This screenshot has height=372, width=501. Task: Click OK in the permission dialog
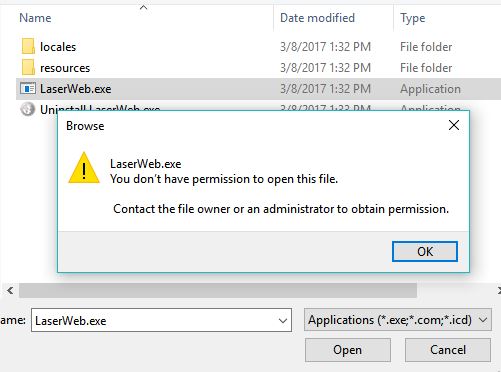tap(425, 251)
